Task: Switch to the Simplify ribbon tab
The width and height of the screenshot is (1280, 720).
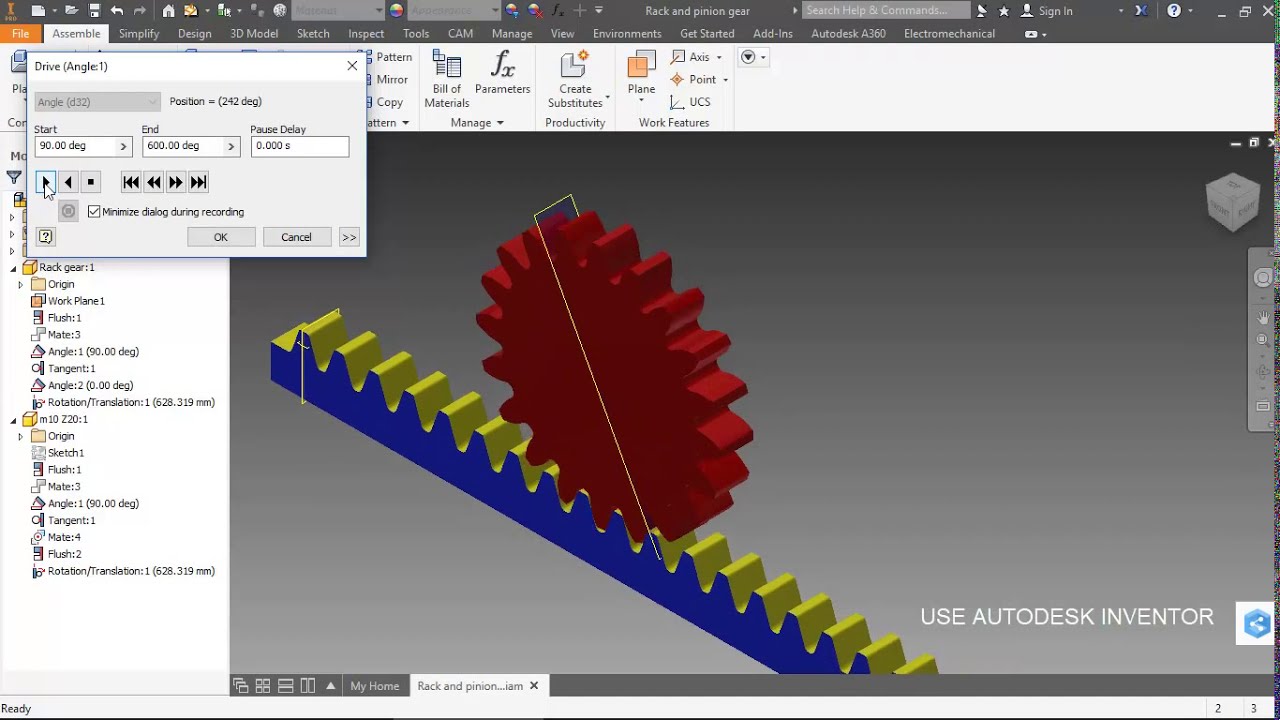Action: click(x=139, y=33)
